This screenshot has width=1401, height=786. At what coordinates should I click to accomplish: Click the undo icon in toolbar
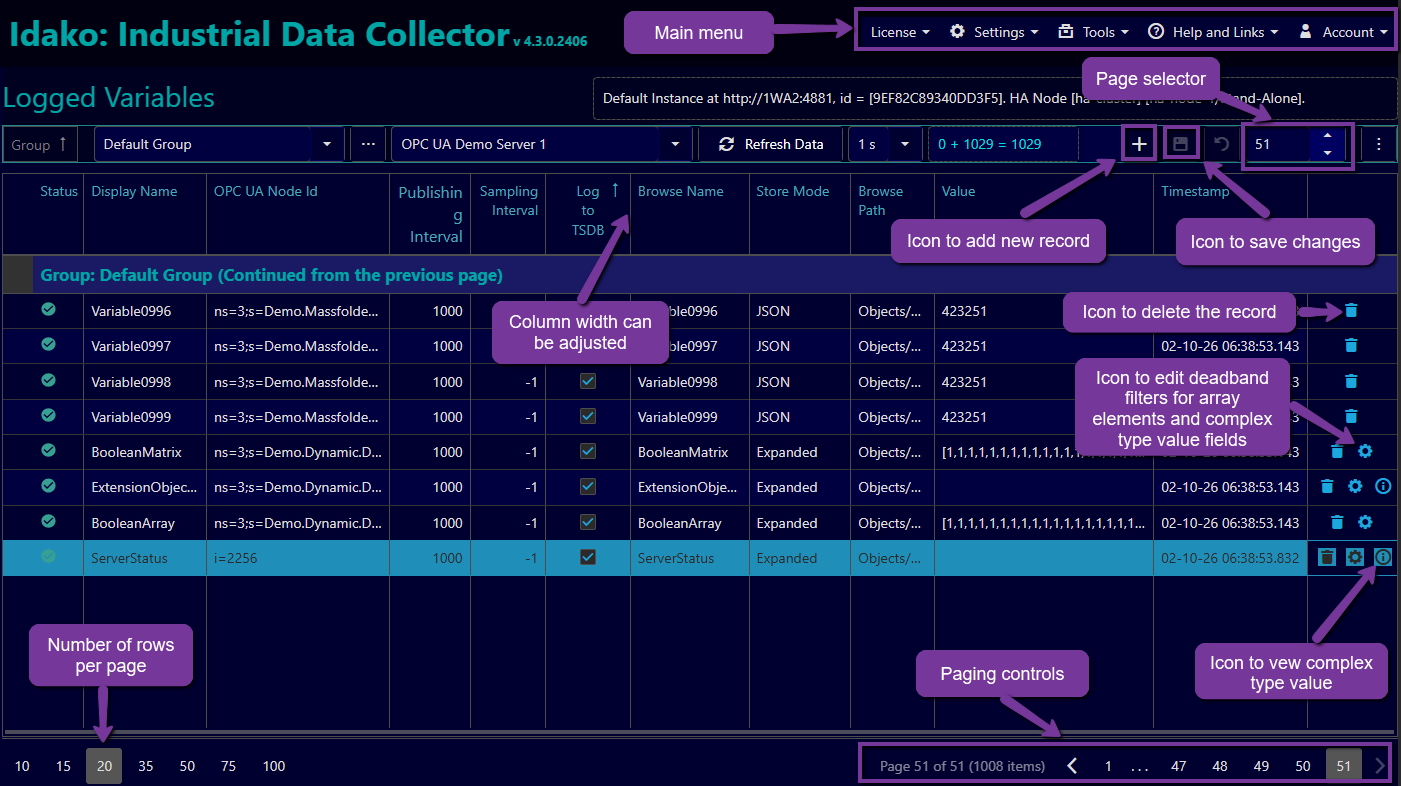pyautogui.click(x=1220, y=144)
